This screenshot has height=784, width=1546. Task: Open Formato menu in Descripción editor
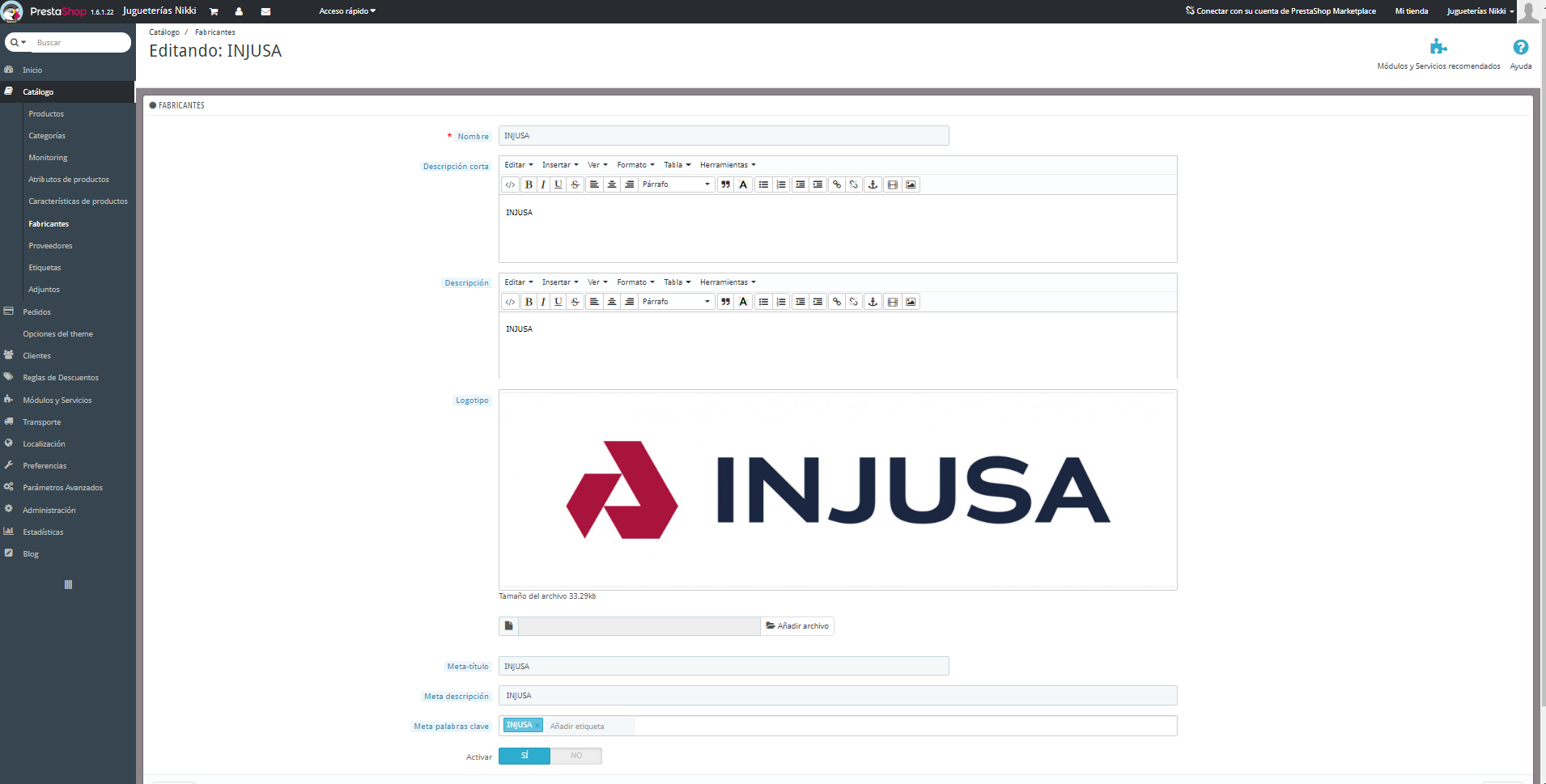(635, 282)
